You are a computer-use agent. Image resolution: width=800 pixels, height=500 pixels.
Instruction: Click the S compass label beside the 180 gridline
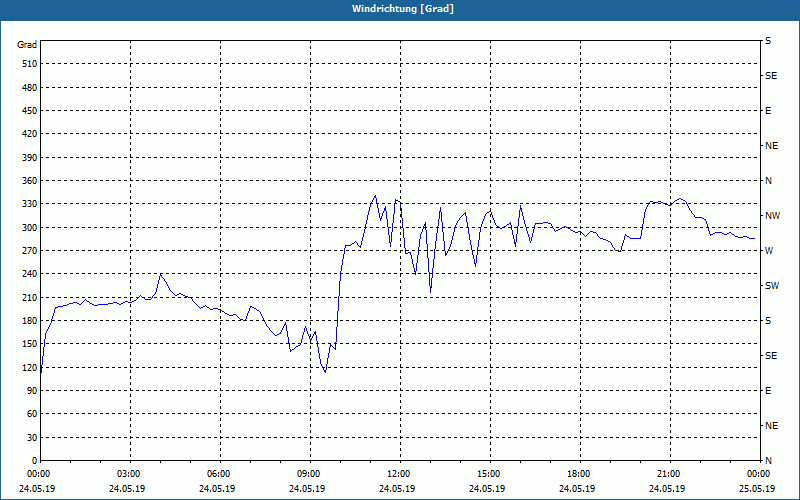[768, 321]
